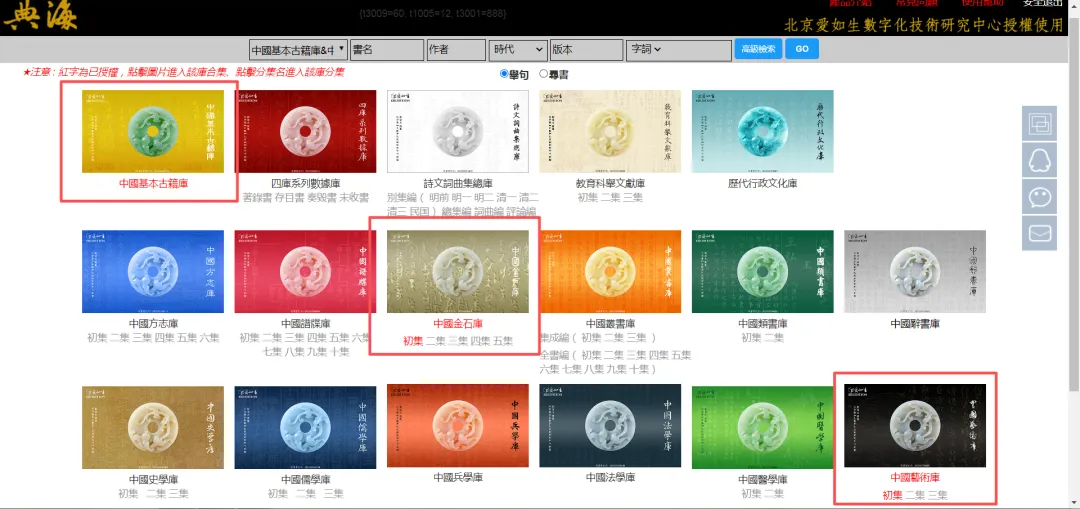Open the 中國醫學庫 bright green cover image
This screenshot has width=1080, height=509.
[762, 426]
